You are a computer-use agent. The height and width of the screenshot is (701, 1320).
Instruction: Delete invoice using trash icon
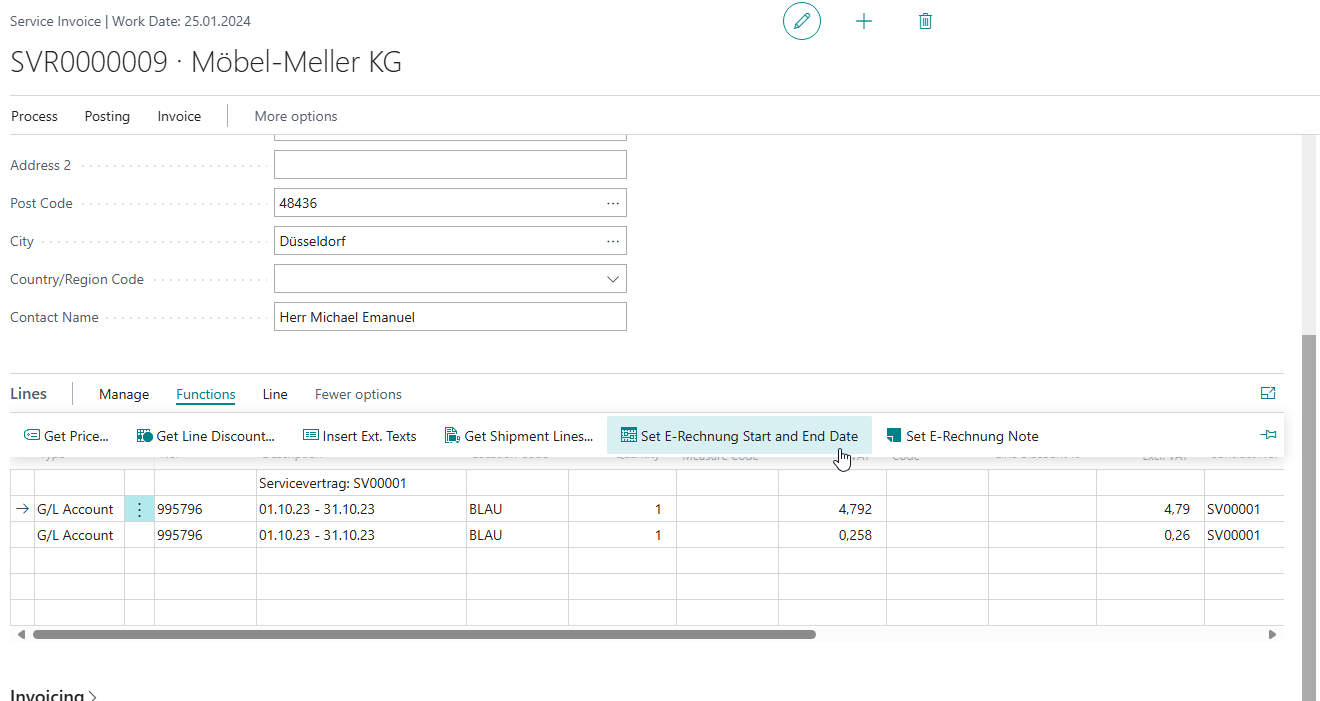click(925, 21)
